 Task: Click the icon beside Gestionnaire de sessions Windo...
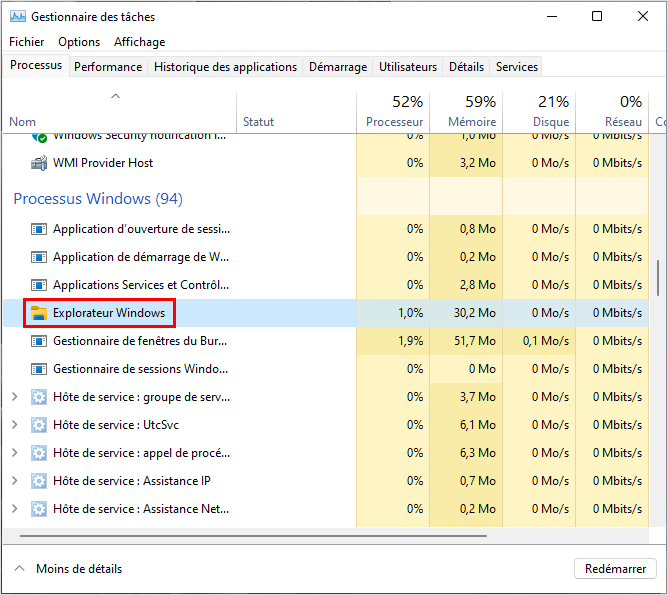point(39,369)
